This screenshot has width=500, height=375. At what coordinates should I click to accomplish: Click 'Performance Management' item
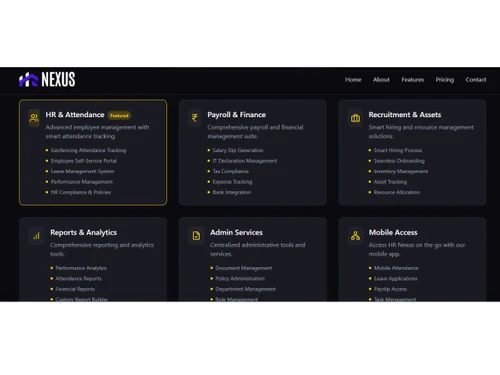click(82, 182)
